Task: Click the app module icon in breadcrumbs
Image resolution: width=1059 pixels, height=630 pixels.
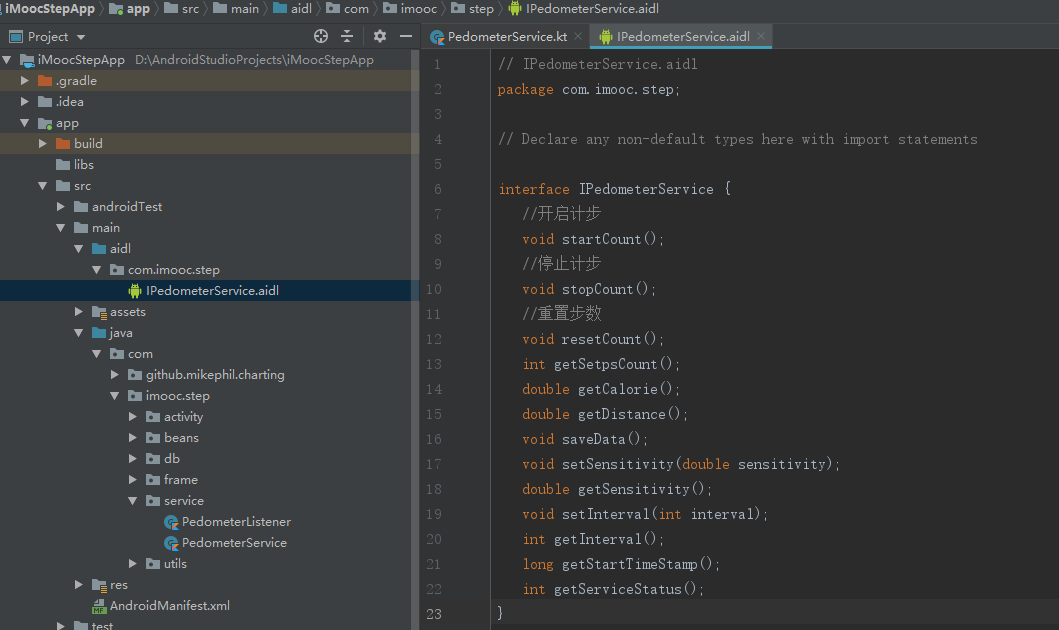Action: [118, 8]
